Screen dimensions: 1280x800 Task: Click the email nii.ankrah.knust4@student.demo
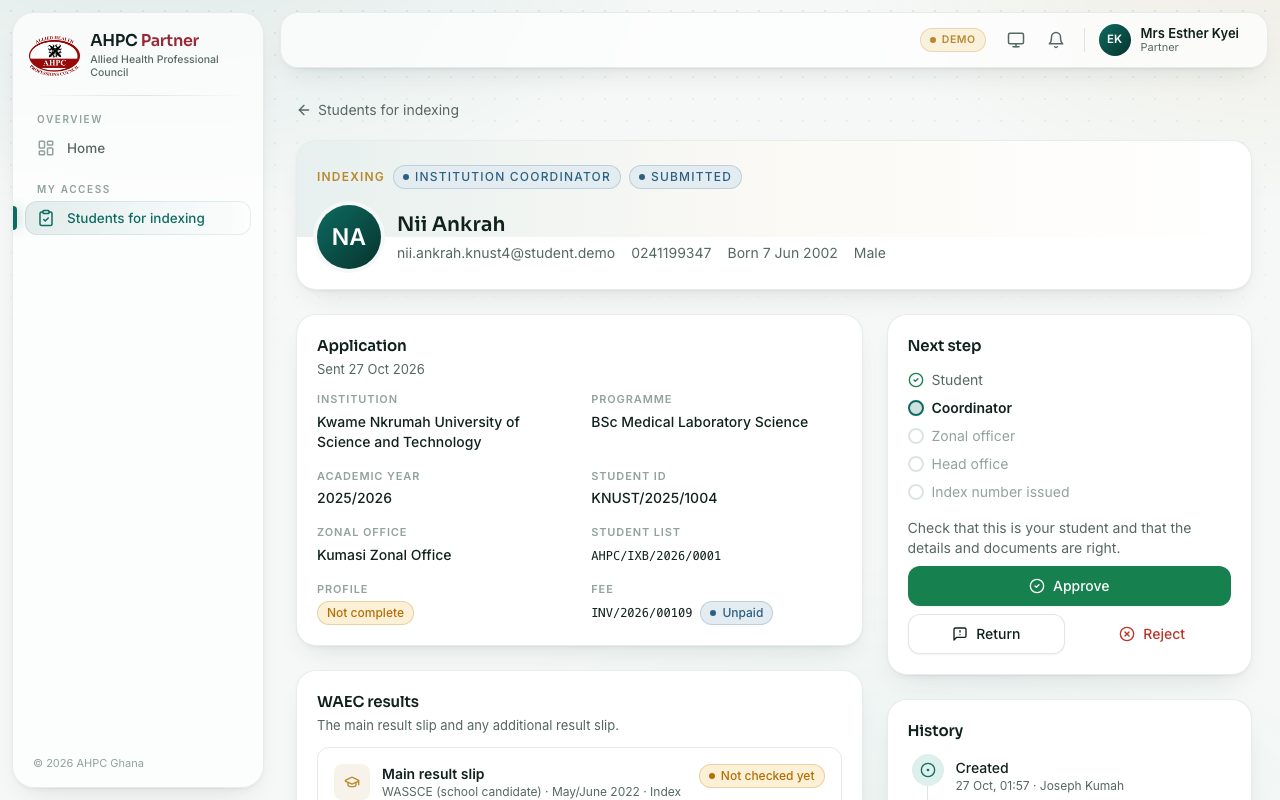(x=506, y=253)
